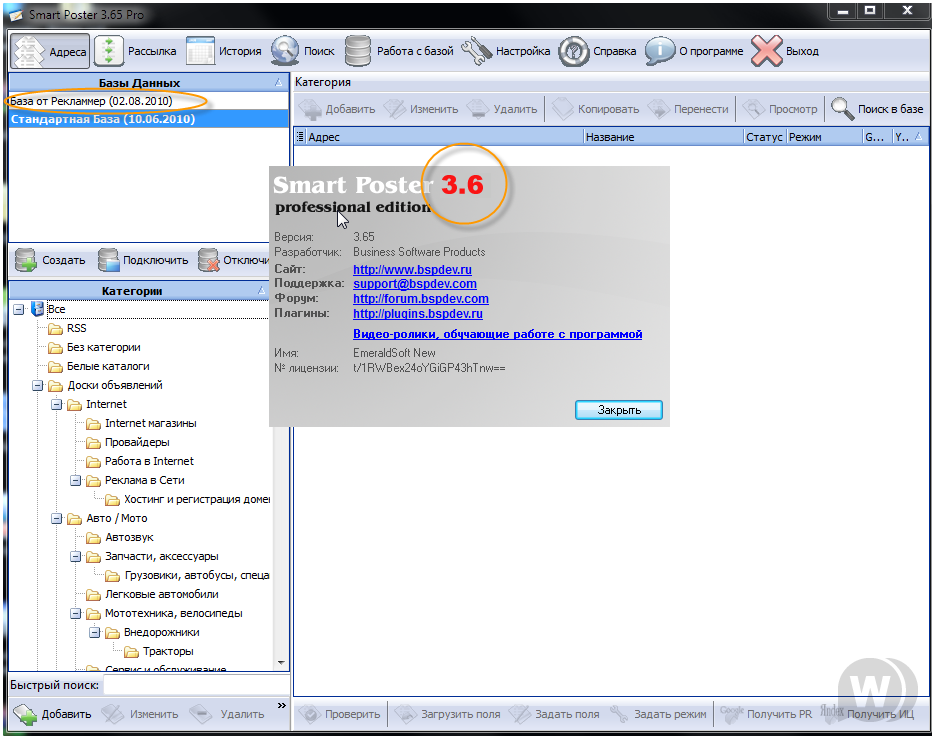Click the Копировать icon in category toolbar
The width and height of the screenshot is (935, 739).
(x=562, y=109)
